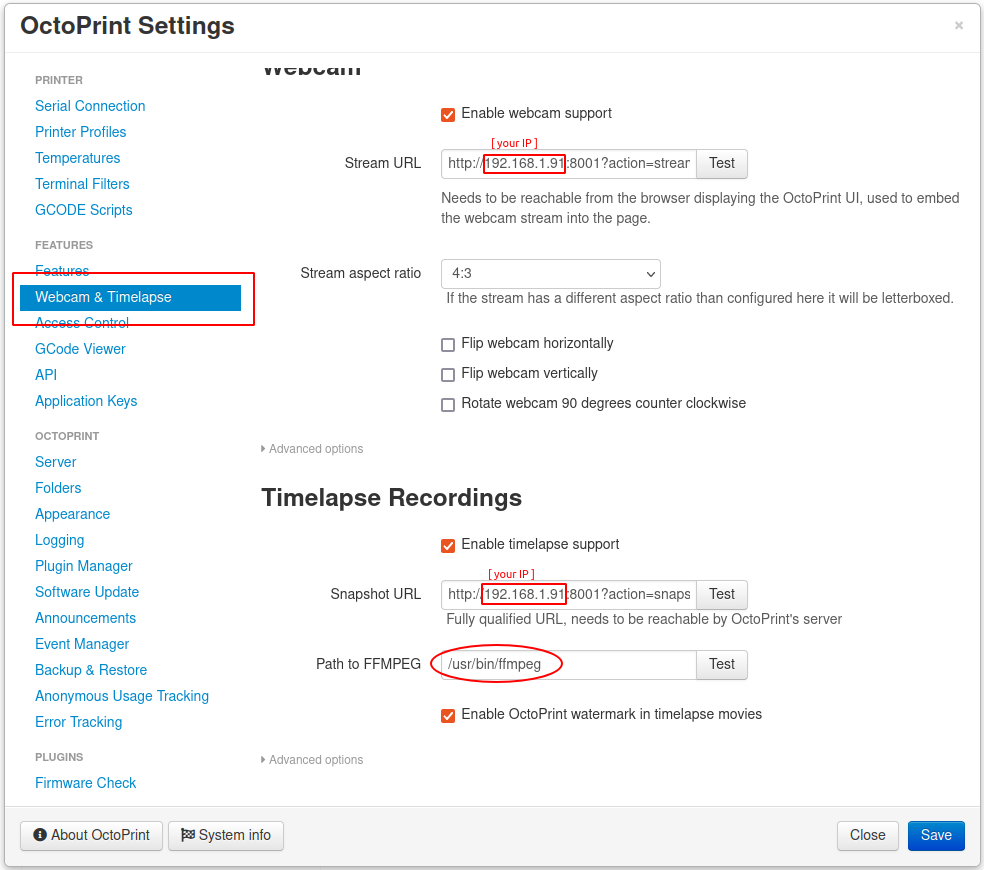This screenshot has height=870, width=984.
Task: Open the Server settings section
Action: [55, 462]
